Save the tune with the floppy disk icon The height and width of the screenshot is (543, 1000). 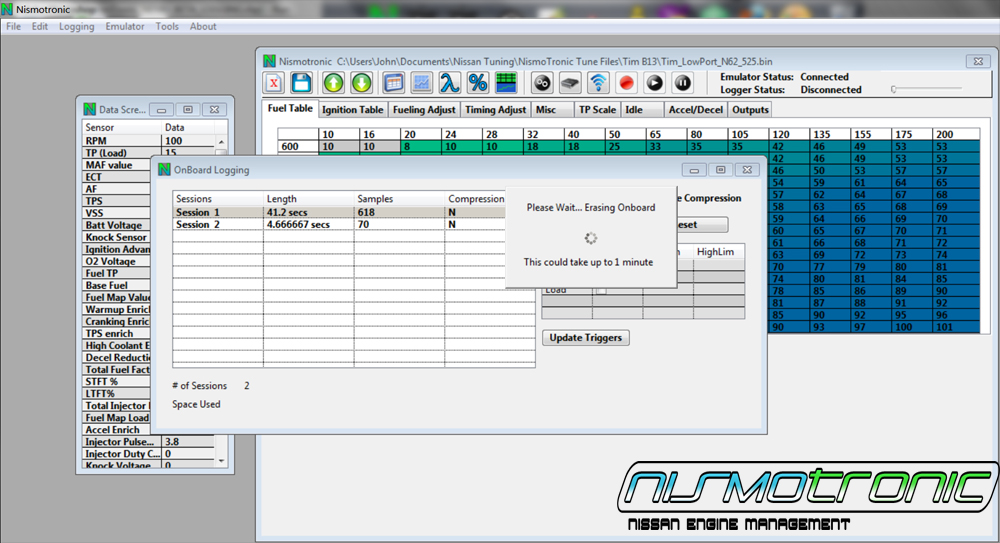[303, 83]
